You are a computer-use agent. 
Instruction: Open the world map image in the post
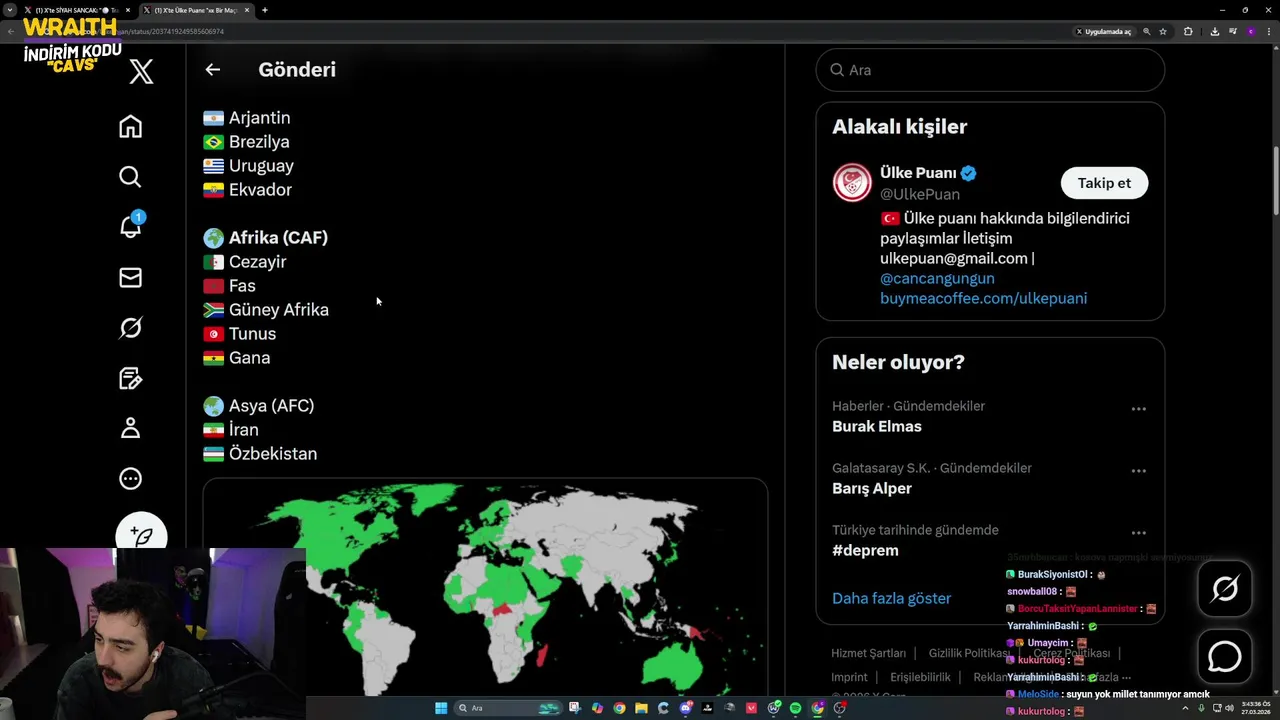[x=485, y=588]
